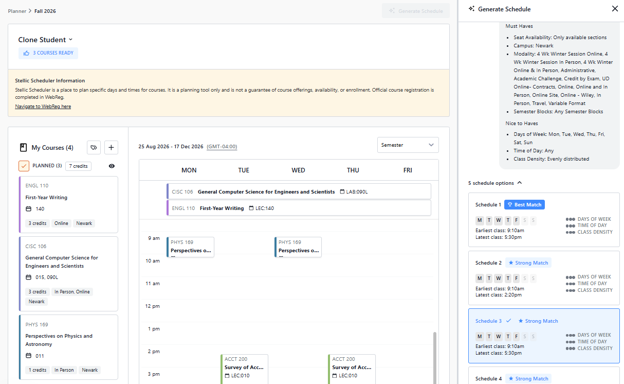Select the TUE column header
The height and width of the screenshot is (384, 624).
pos(244,170)
